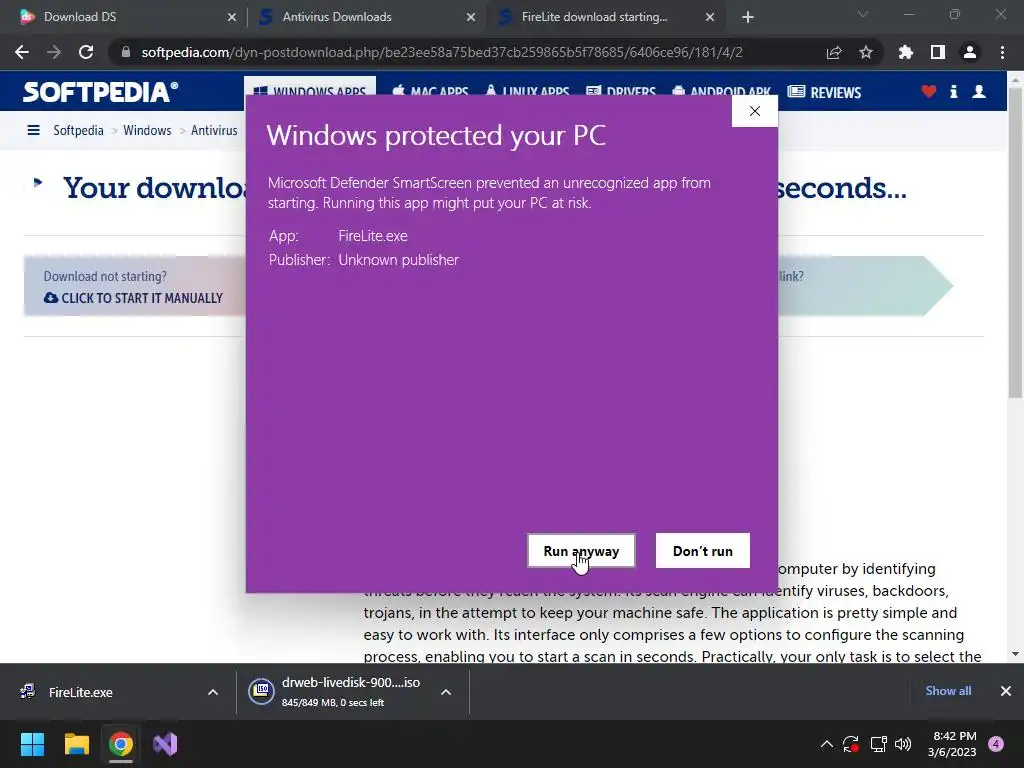Close the downloads bar
The height and width of the screenshot is (768, 1024).
[1006, 691]
